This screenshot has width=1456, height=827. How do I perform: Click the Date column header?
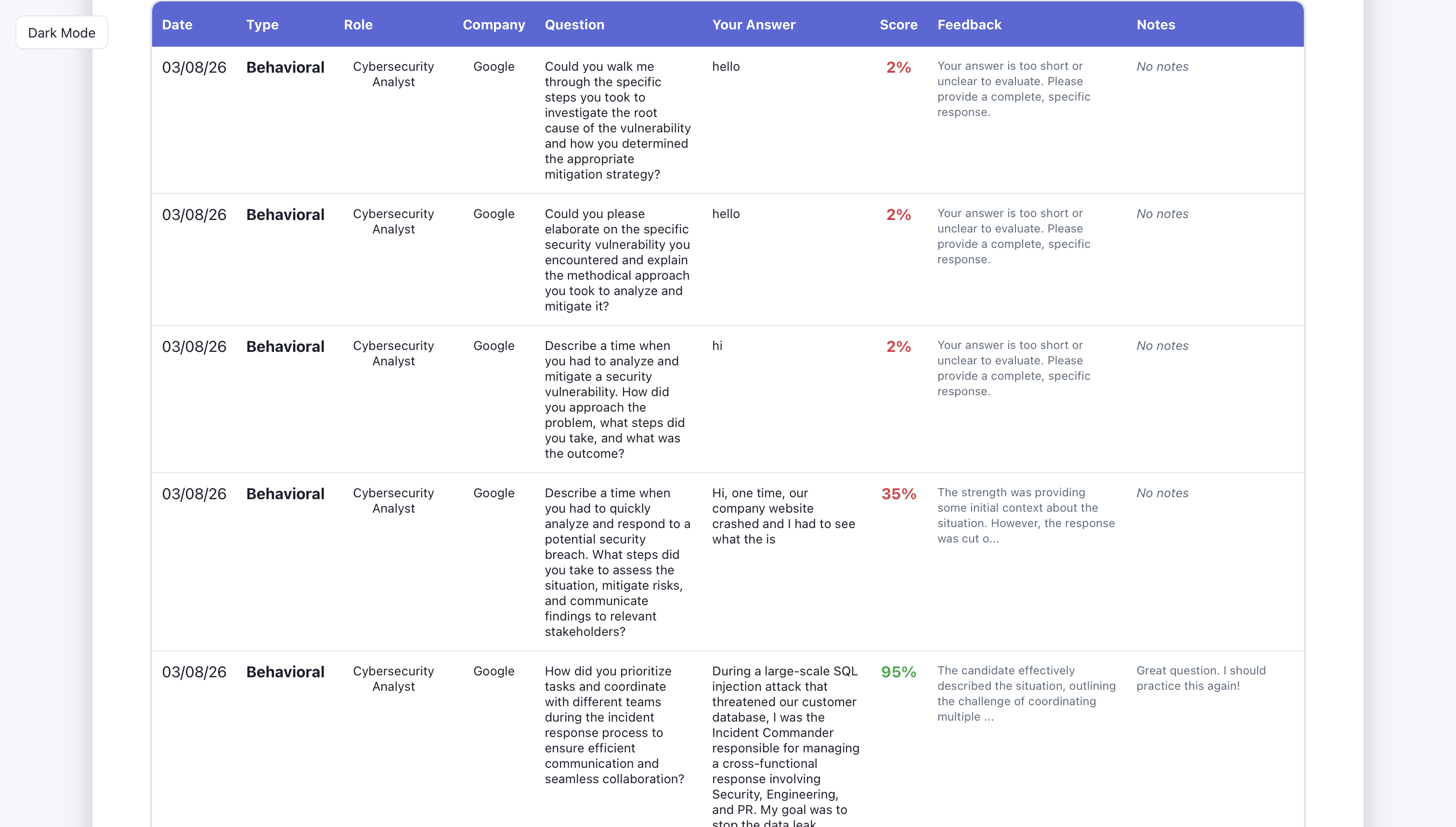tap(177, 25)
